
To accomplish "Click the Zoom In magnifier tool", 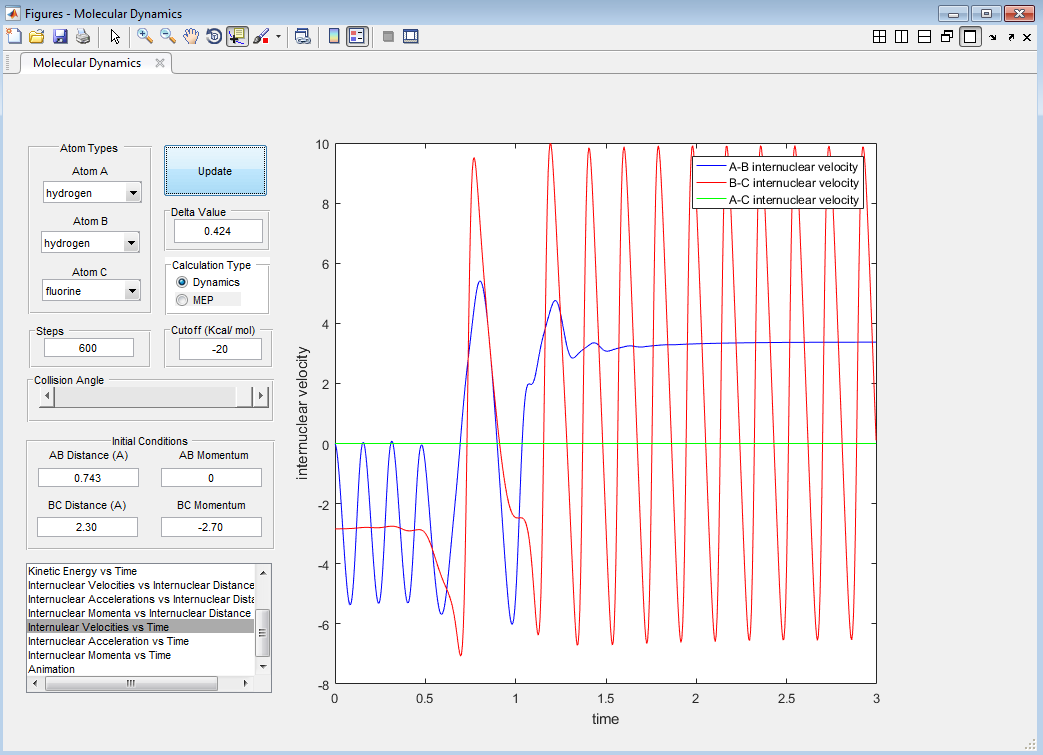I will 145,37.
